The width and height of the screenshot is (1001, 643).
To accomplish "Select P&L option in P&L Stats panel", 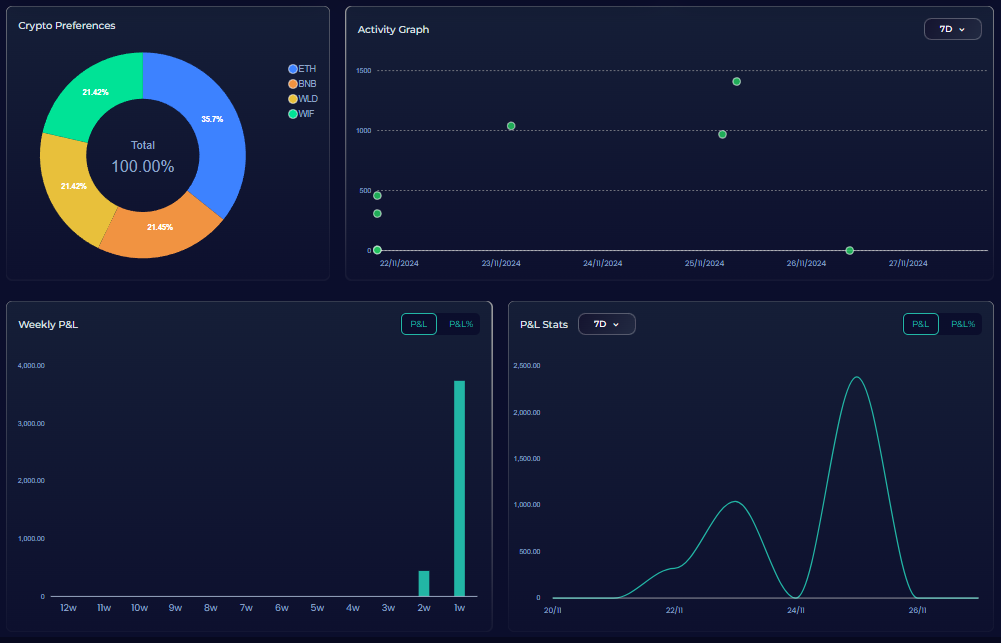I will (921, 324).
